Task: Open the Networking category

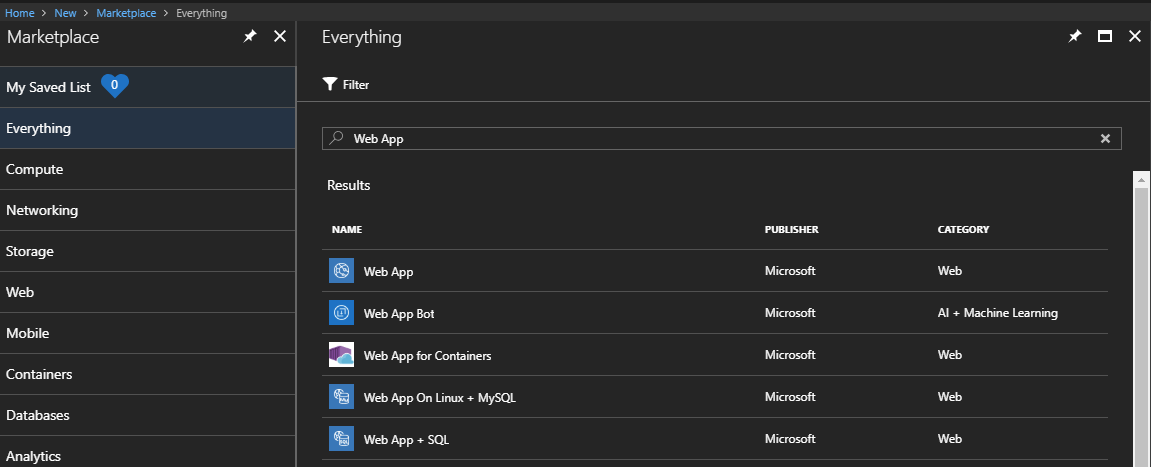Action: [x=148, y=211]
